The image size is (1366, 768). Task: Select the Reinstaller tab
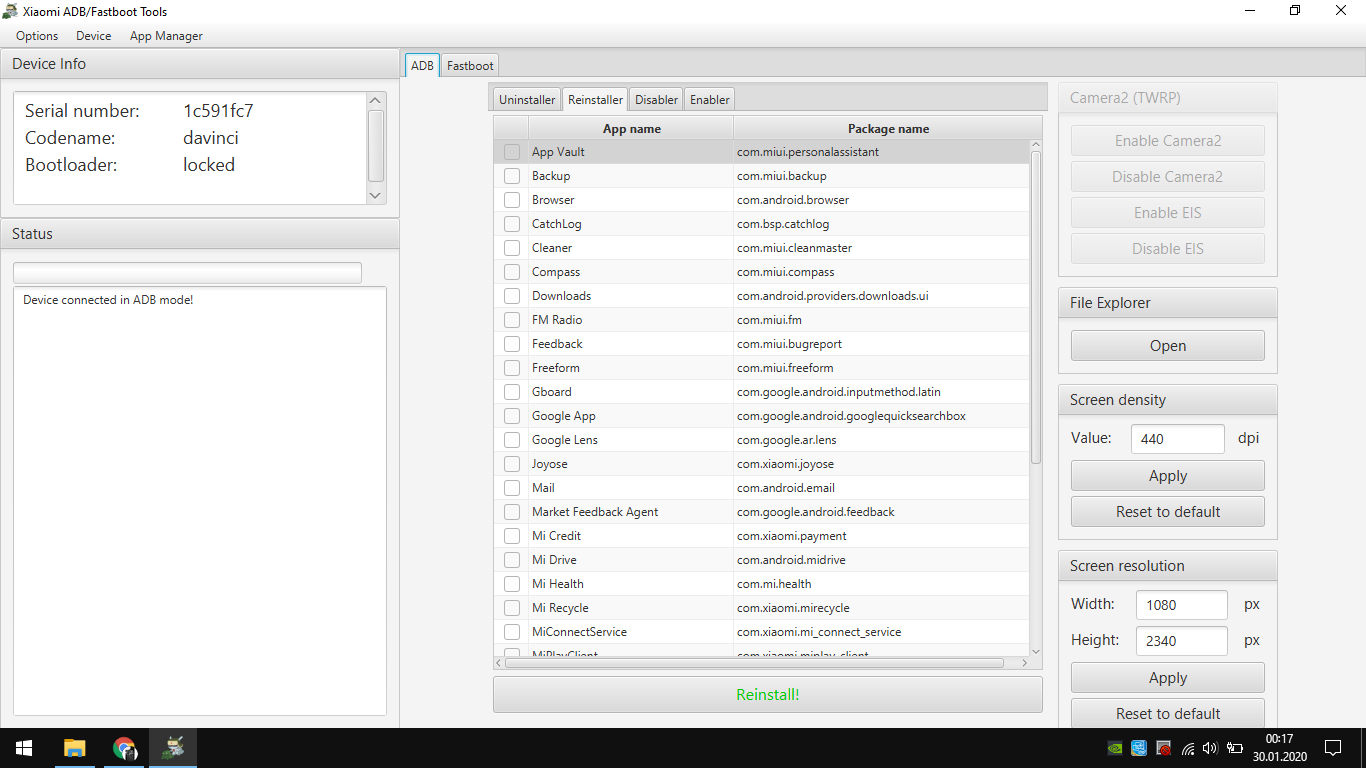[595, 99]
